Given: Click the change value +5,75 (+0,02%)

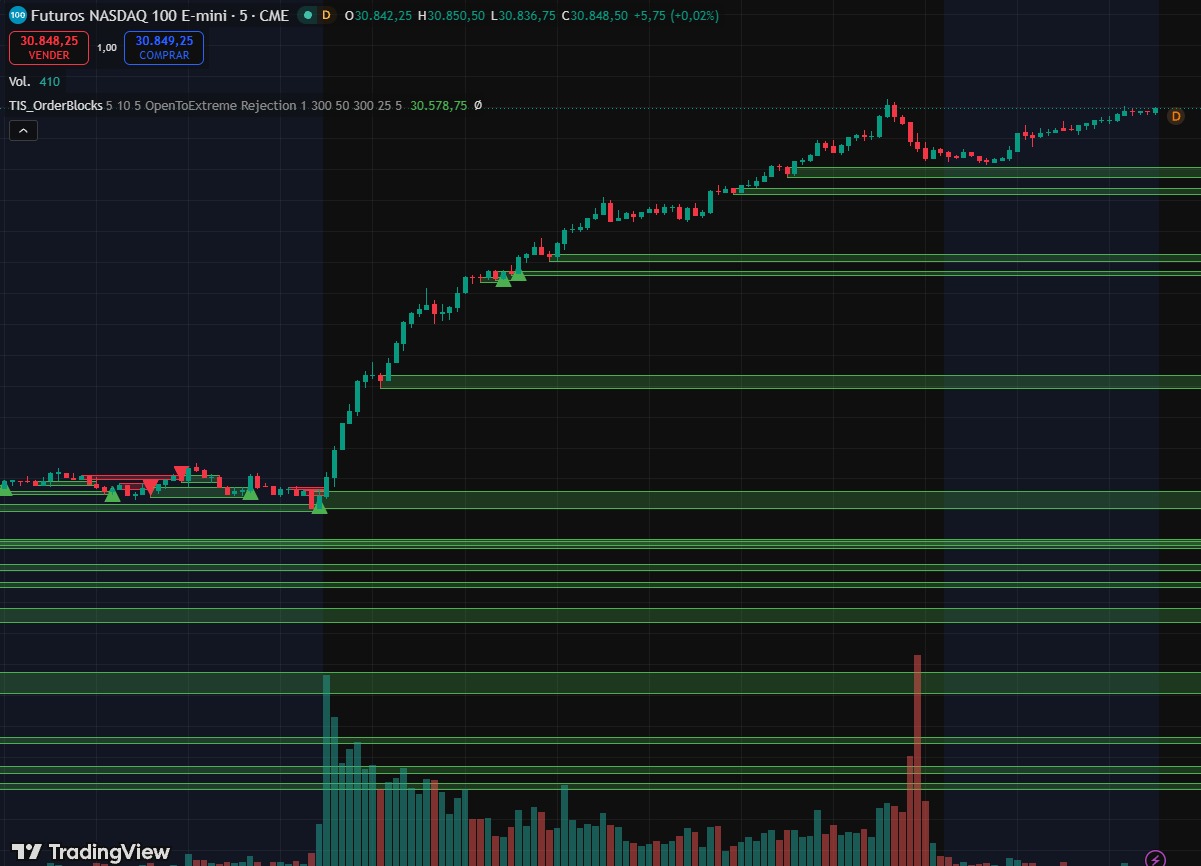Looking at the screenshot, I should 676,16.
